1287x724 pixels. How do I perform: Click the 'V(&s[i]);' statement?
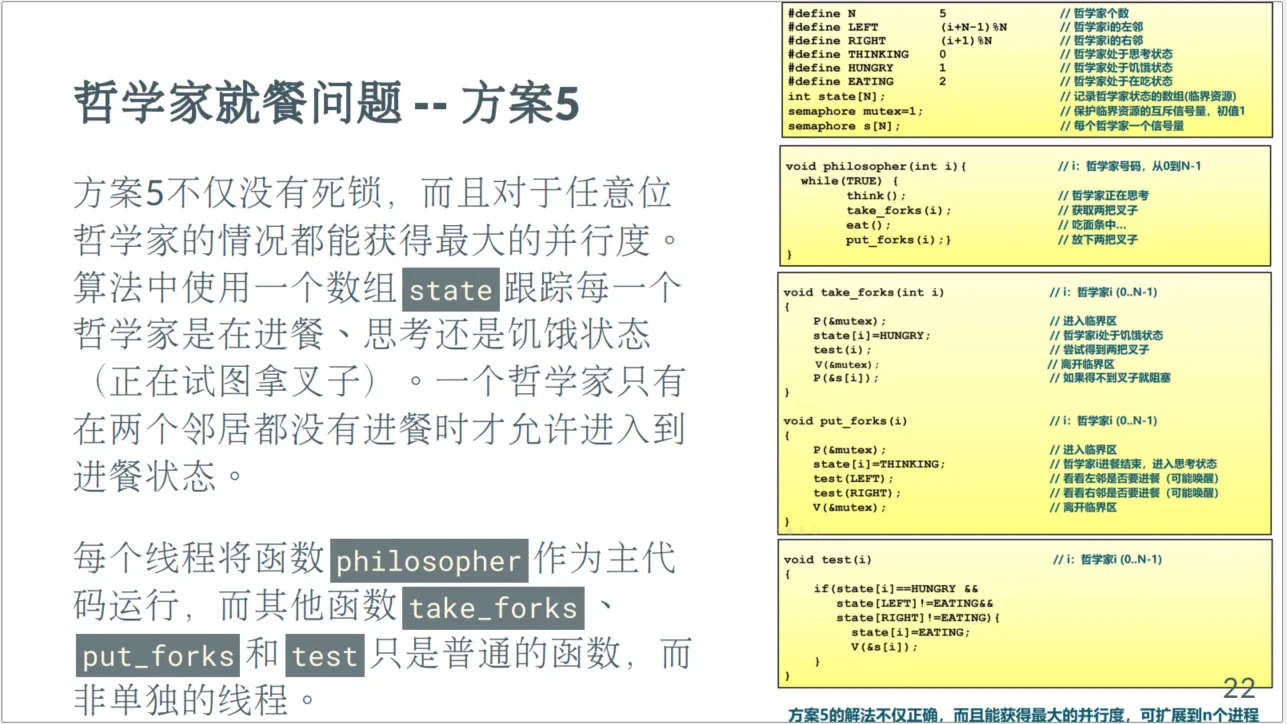click(884, 647)
